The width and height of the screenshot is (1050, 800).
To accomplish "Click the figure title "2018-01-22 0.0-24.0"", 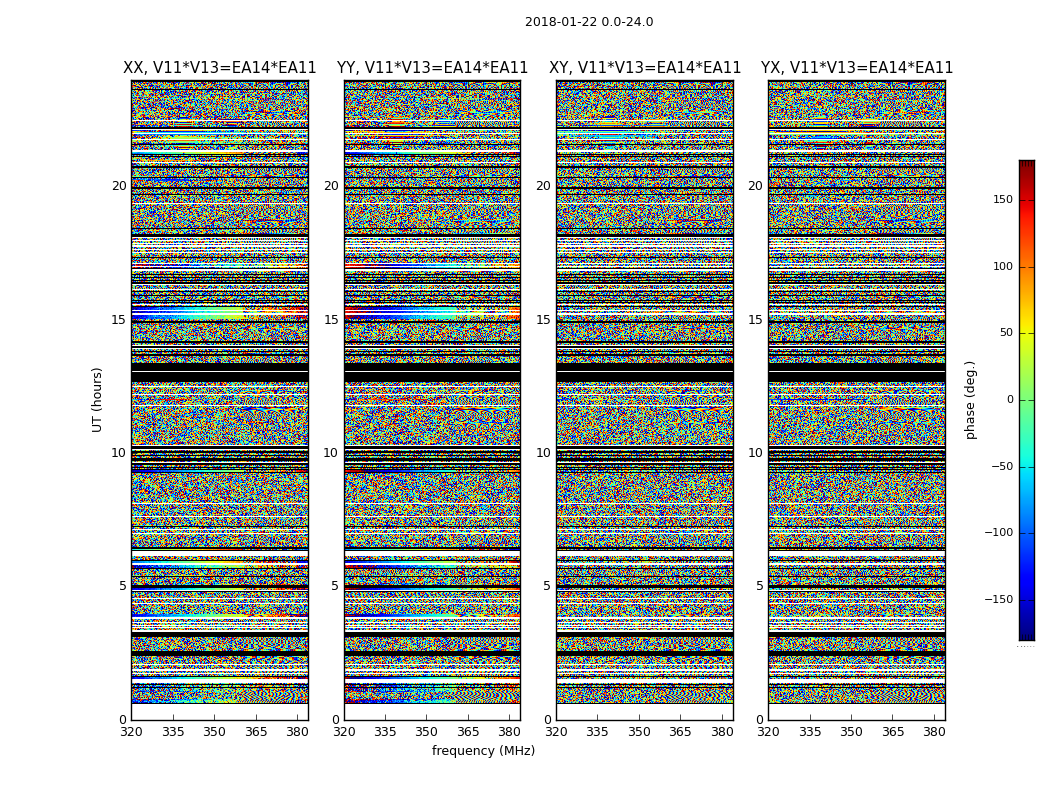I will [x=589, y=22].
